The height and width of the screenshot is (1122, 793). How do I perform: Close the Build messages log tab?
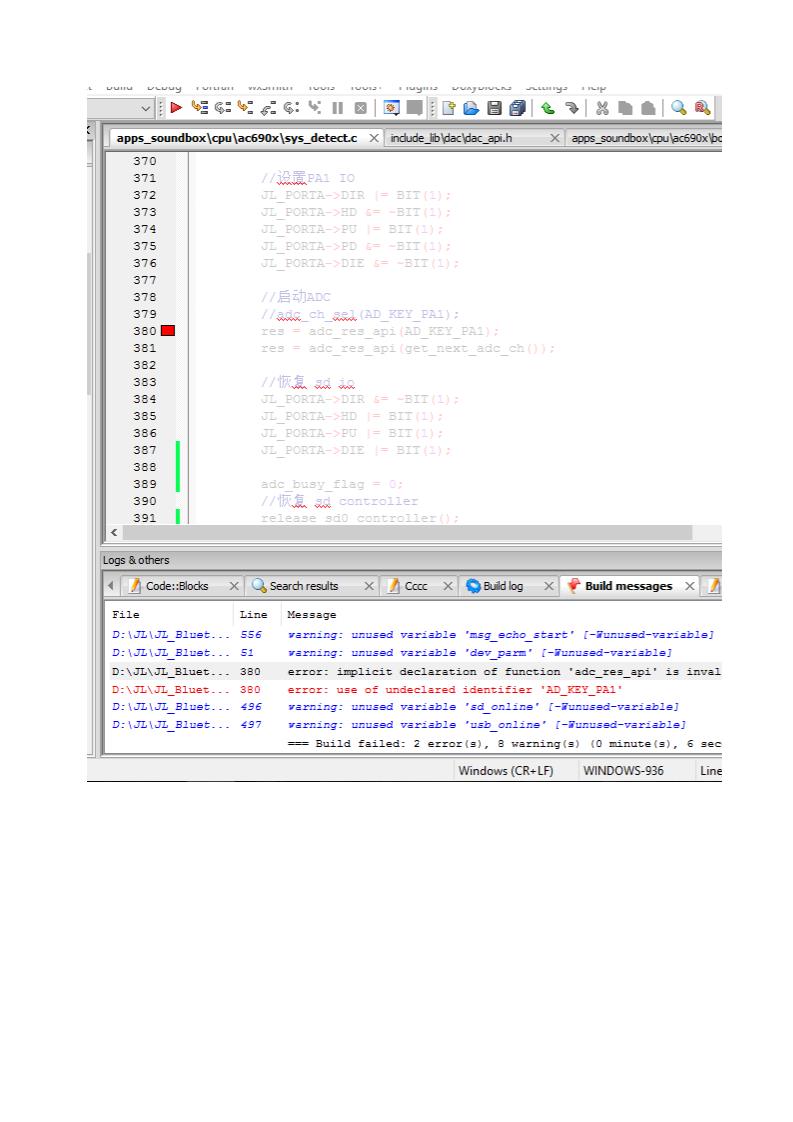pos(690,586)
